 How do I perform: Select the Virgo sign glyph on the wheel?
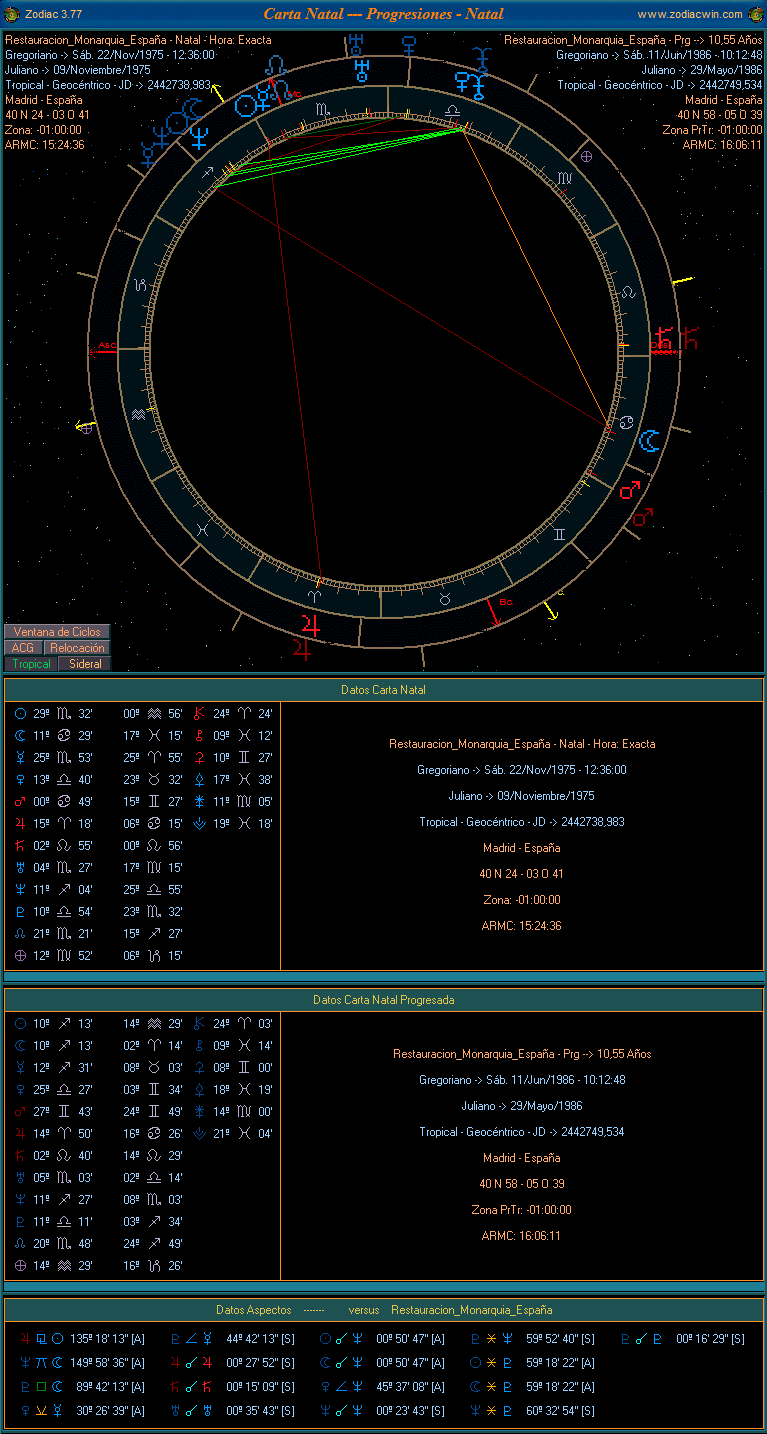(x=564, y=177)
